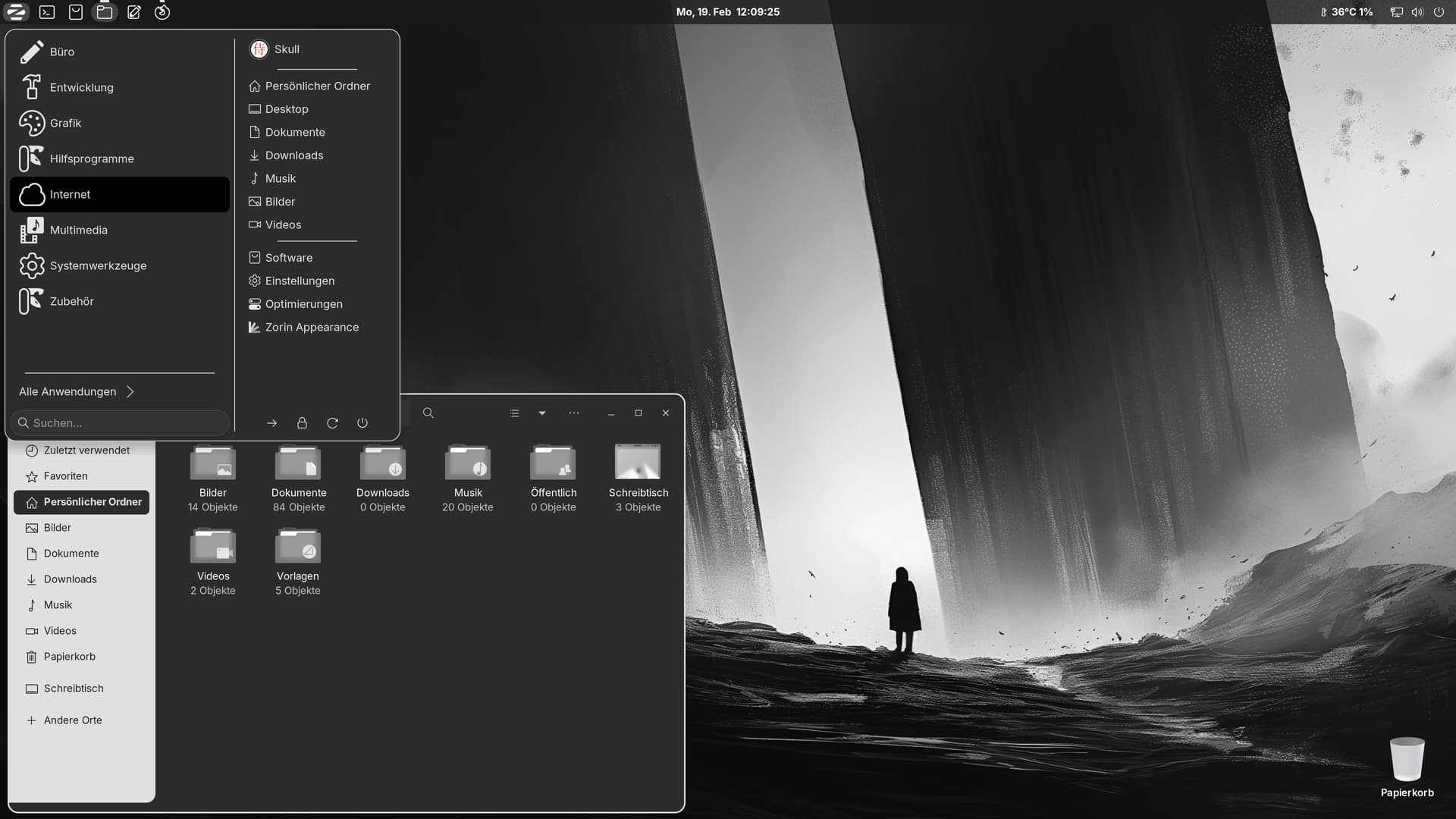Image resolution: width=1456 pixels, height=819 pixels.
Task: Click the lock screen icon in menu
Action: (x=302, y=423)
